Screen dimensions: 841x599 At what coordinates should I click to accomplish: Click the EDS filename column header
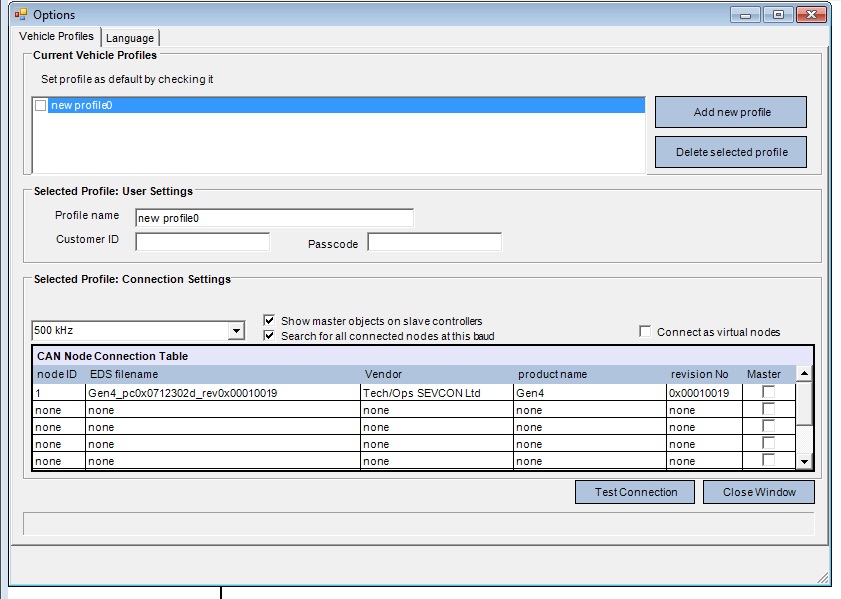pyautogui.click(x=124, y=374)
